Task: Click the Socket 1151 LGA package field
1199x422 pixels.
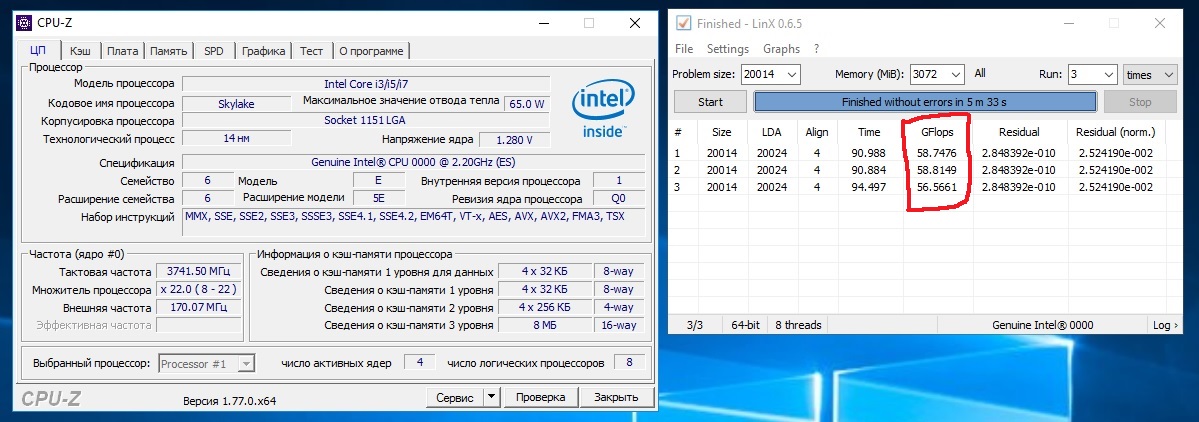Action: pyautogui.click(x=366, y=121)
